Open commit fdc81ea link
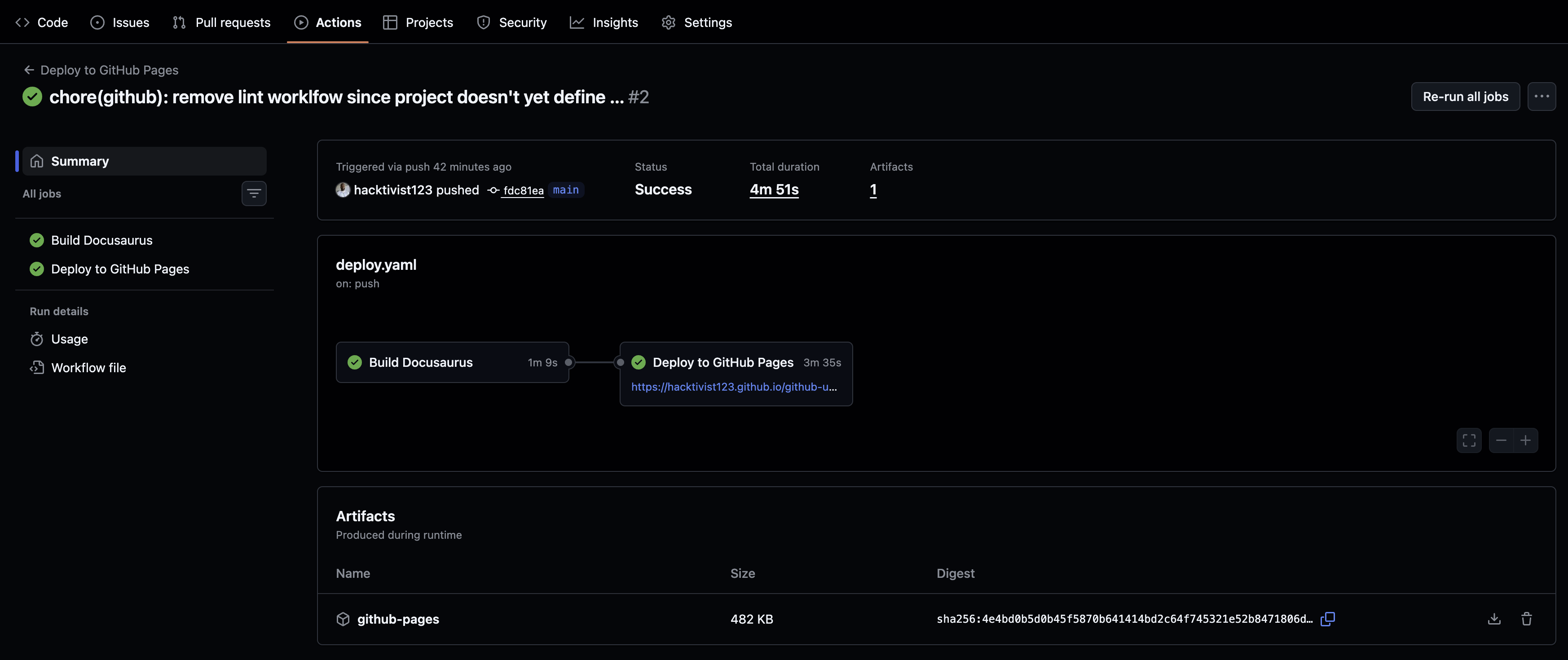 [x=524, y=190]
